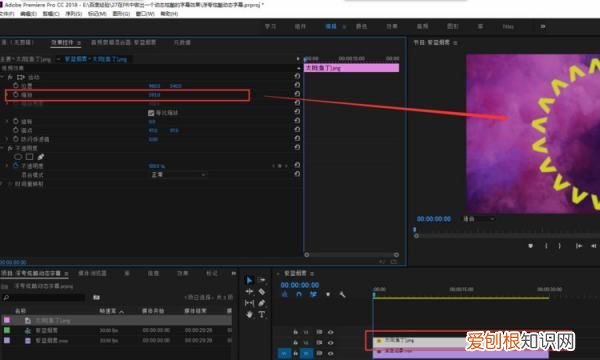600x360 pixels.
Task: Create an ellipse mask under Opacity
Action: pos(18,157)
